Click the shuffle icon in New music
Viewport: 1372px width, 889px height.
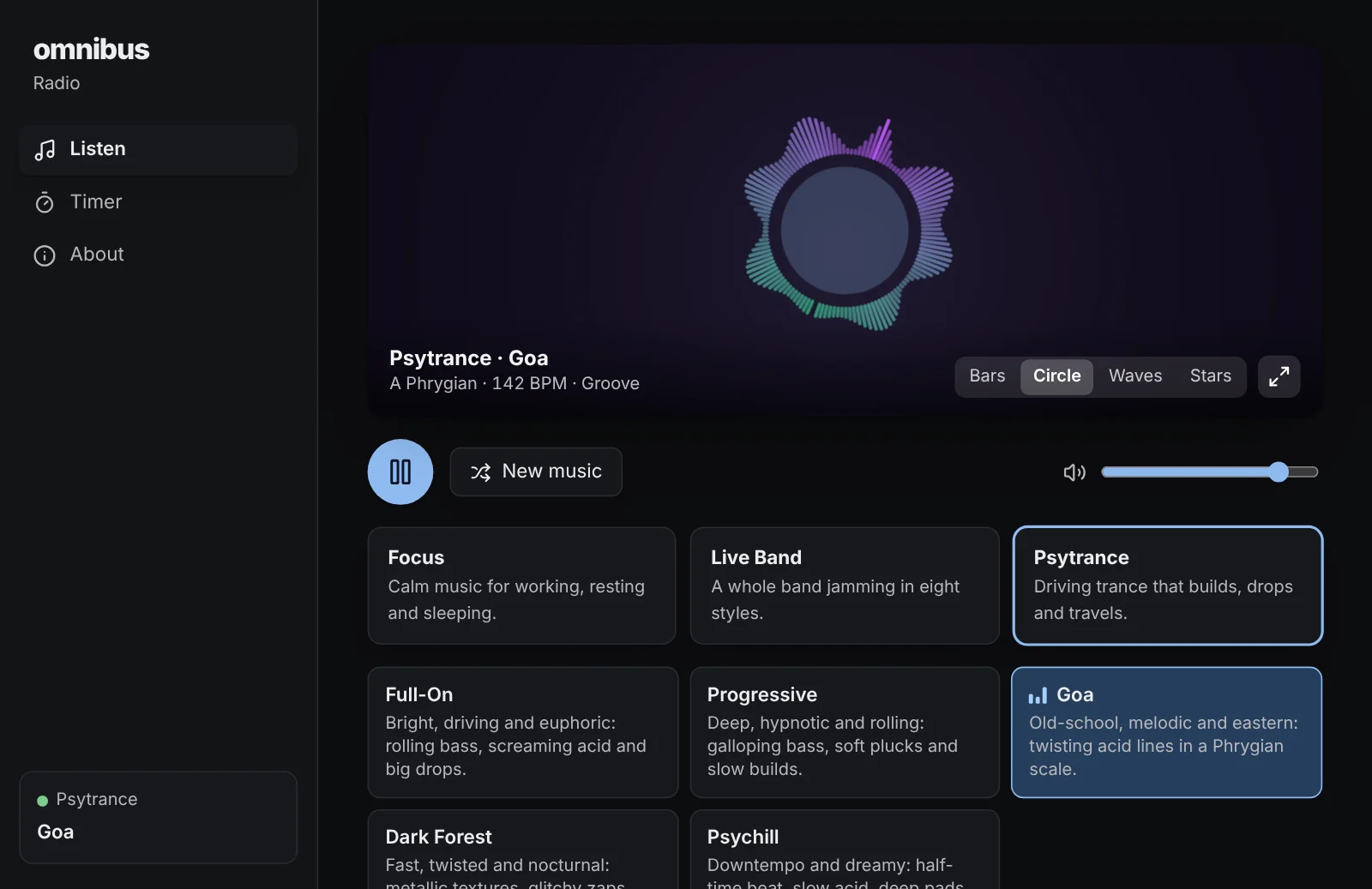(481, 472)
